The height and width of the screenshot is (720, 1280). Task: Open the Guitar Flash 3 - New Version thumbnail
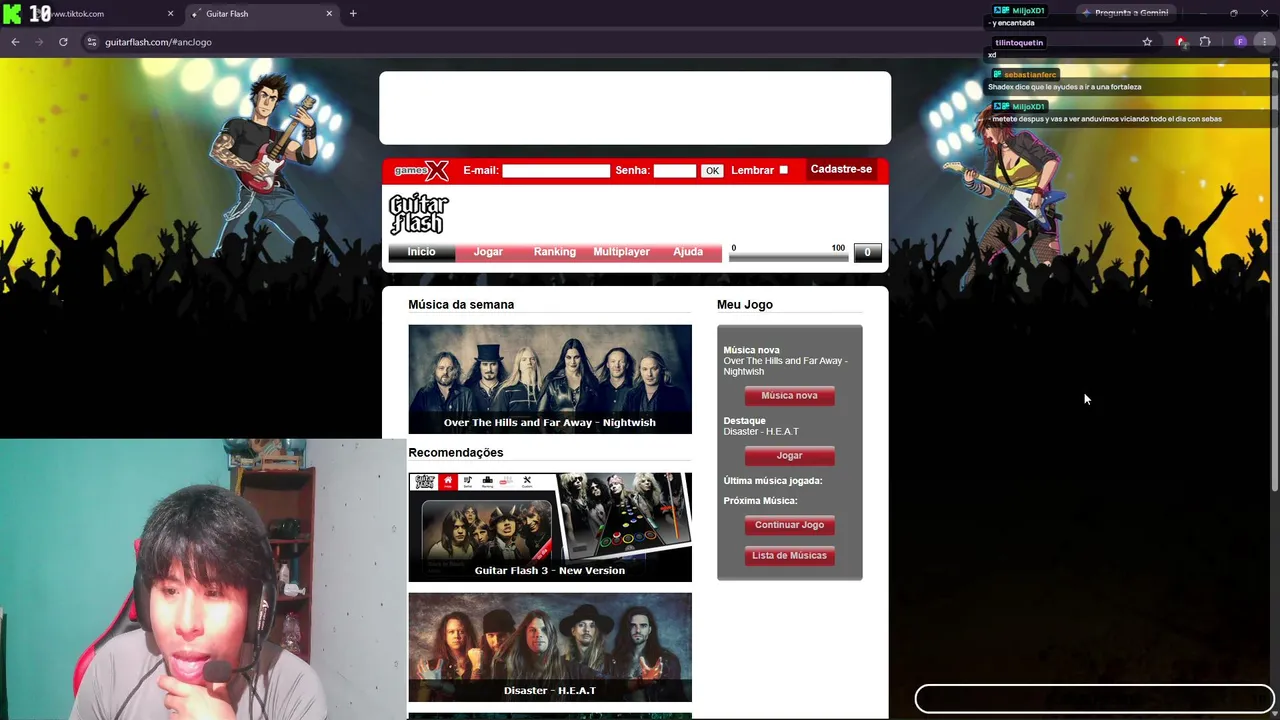[550, 527]
